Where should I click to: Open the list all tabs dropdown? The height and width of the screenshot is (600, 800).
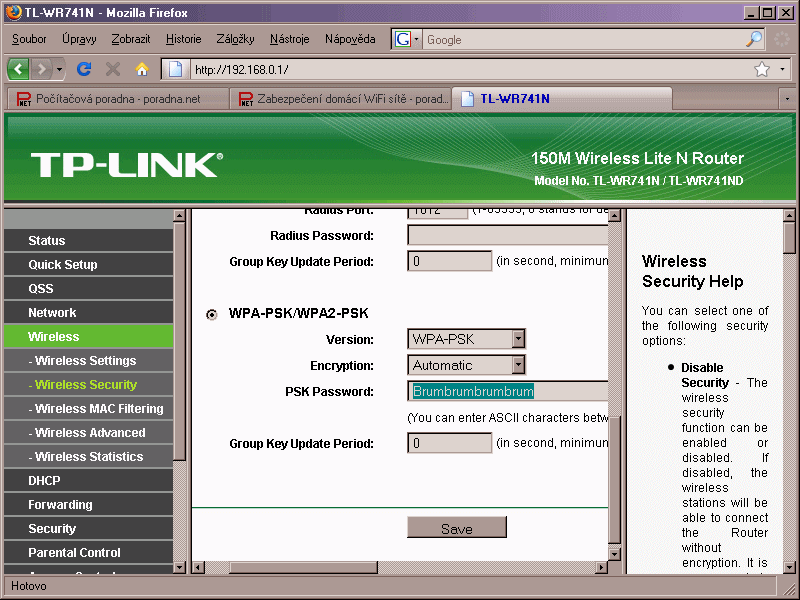[787, 99]
